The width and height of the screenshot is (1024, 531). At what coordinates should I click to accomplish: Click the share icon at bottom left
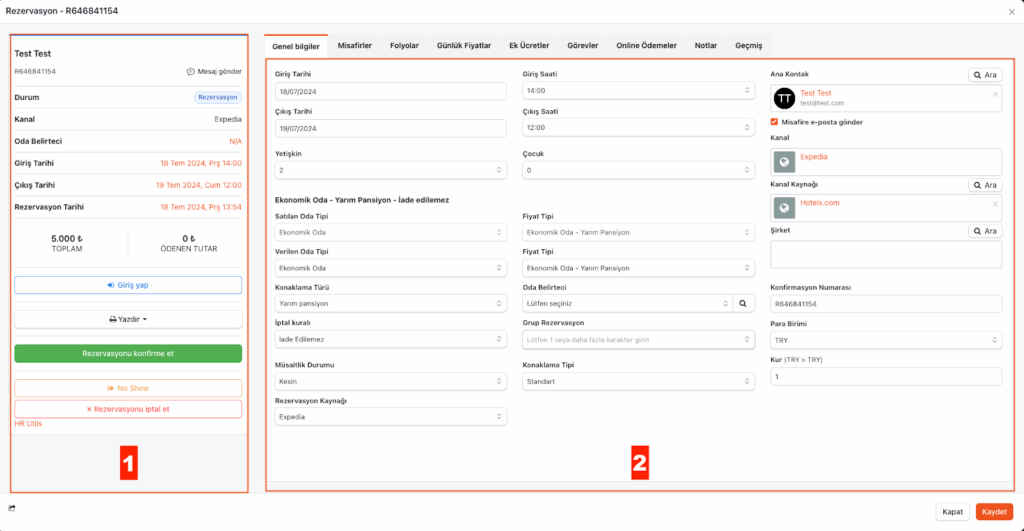(x=12, y=509)
